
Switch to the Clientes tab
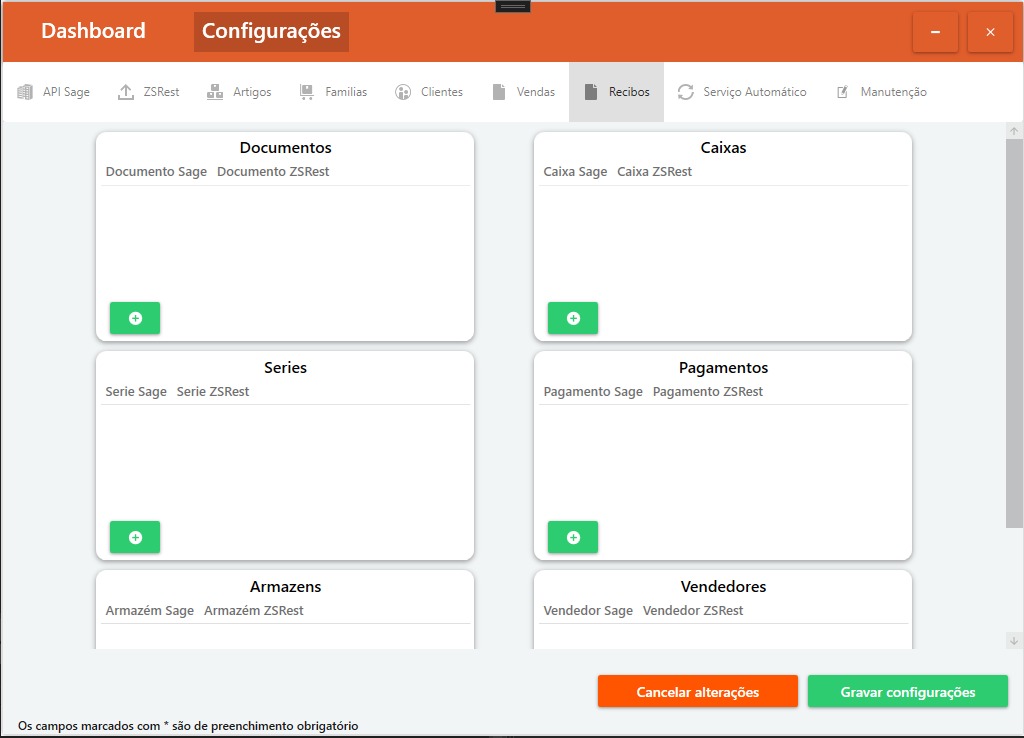(429, 92)
